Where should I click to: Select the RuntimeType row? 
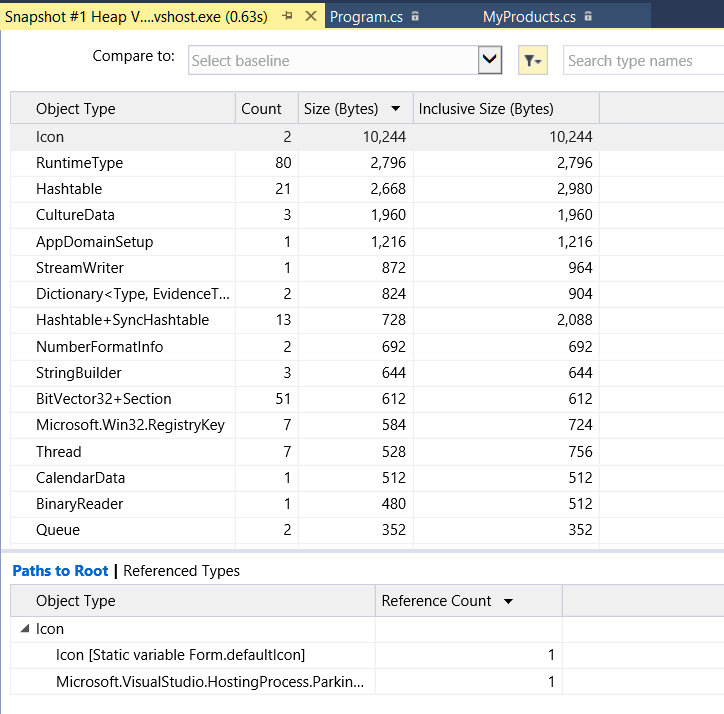coord(80,163)
